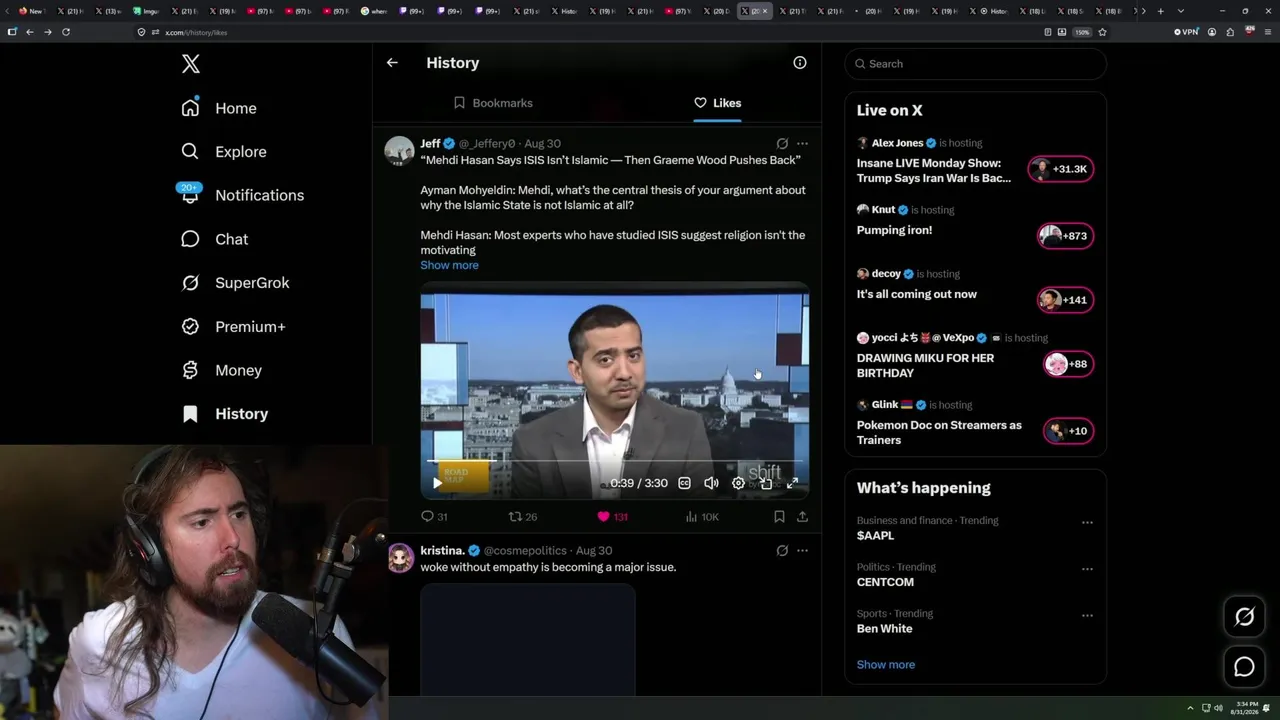
Task: Open the @cosmepolitics handle link
Action: pos(525,551)
